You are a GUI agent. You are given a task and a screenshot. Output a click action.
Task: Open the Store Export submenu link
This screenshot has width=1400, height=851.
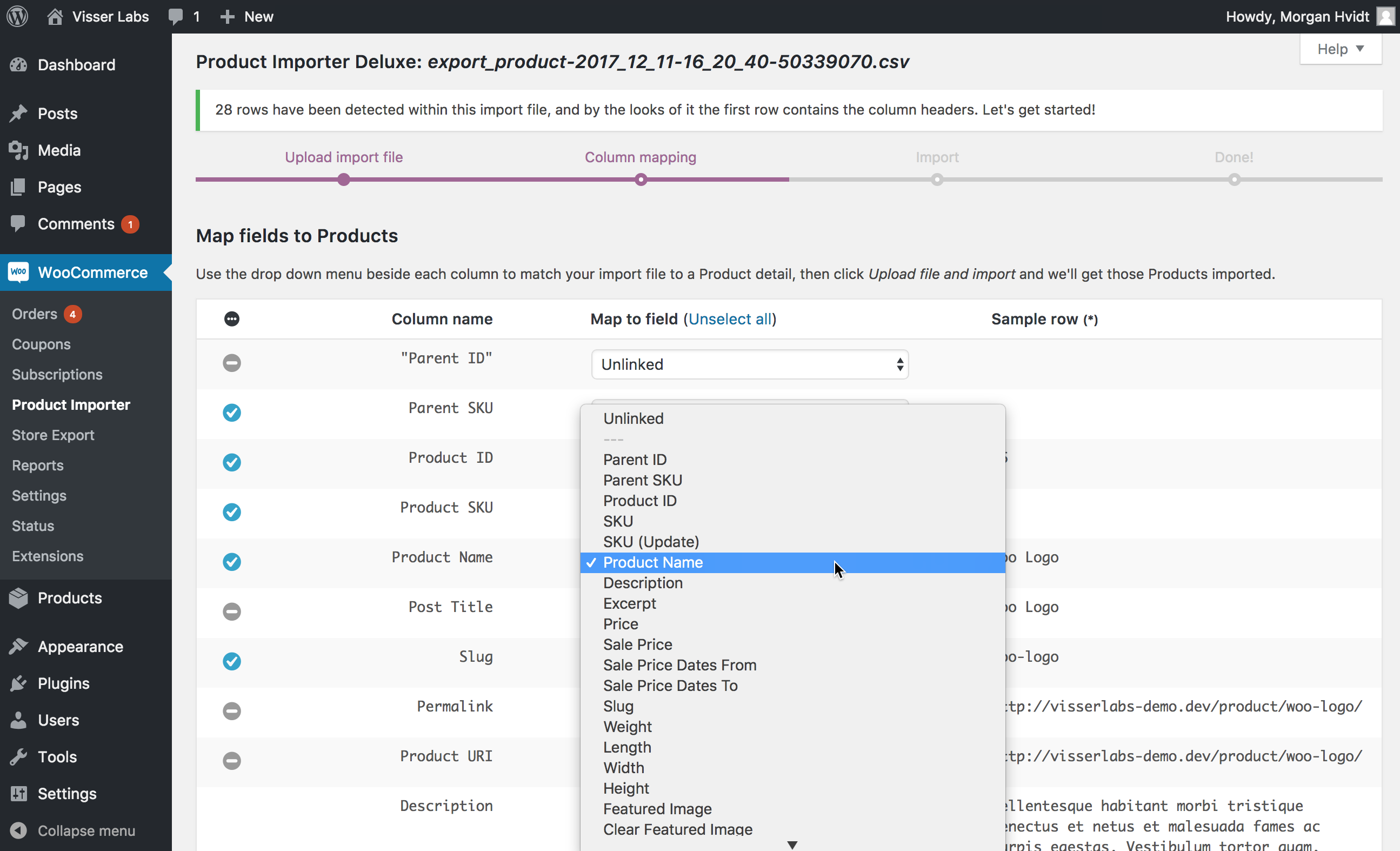[x=54, y=435]
